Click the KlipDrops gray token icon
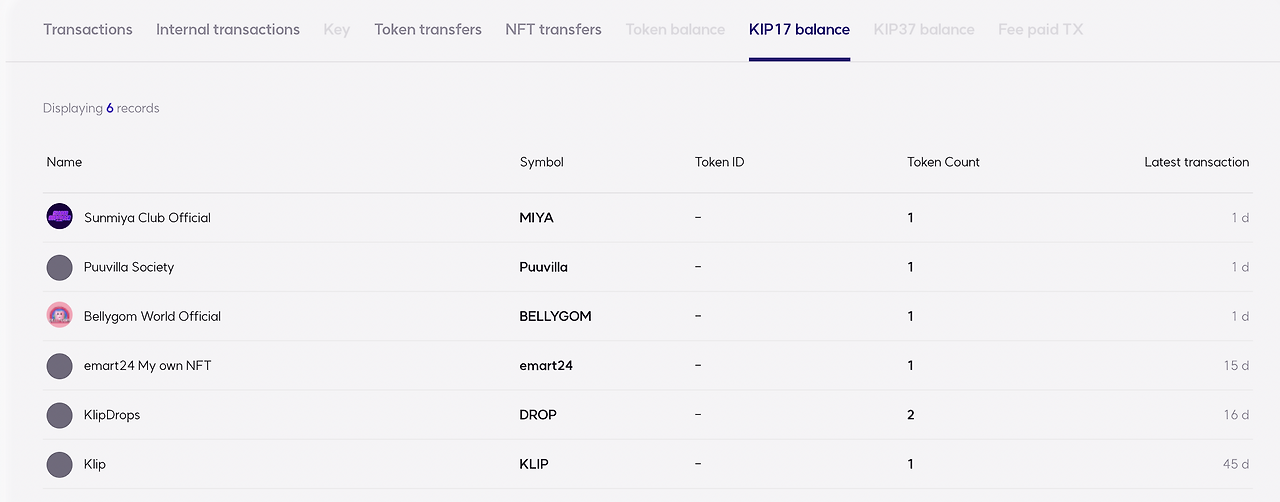The image size is (1280, 502). coord(60,415)
